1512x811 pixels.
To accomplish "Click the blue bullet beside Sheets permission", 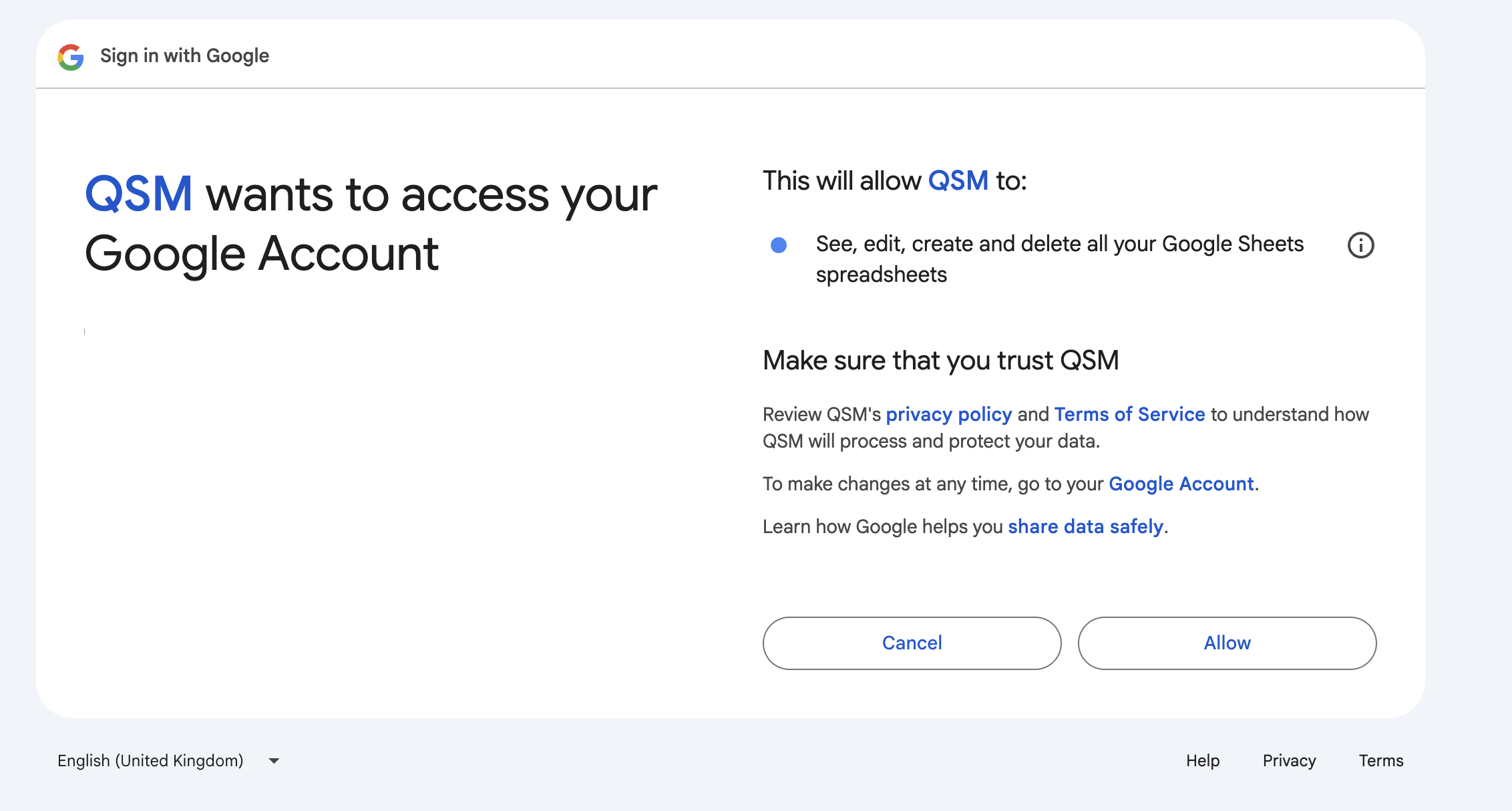I will pos(779,245).
